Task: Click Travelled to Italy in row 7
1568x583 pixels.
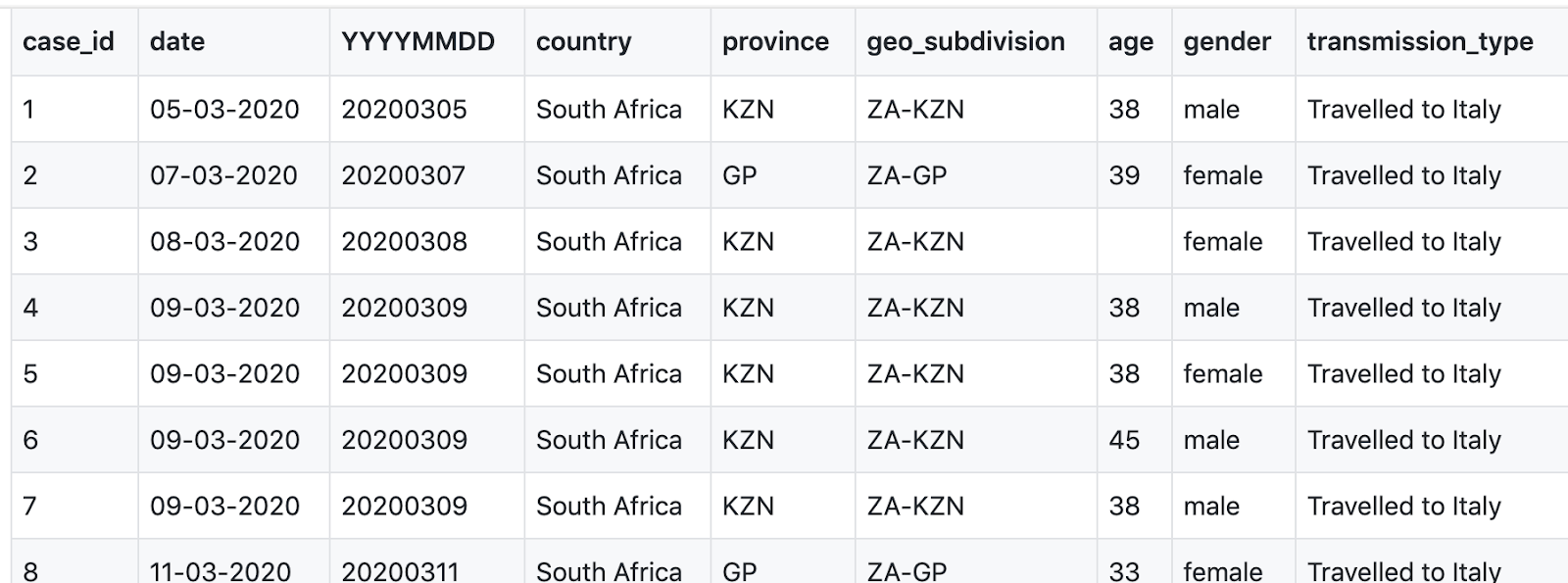Action: pos(1403,507)
